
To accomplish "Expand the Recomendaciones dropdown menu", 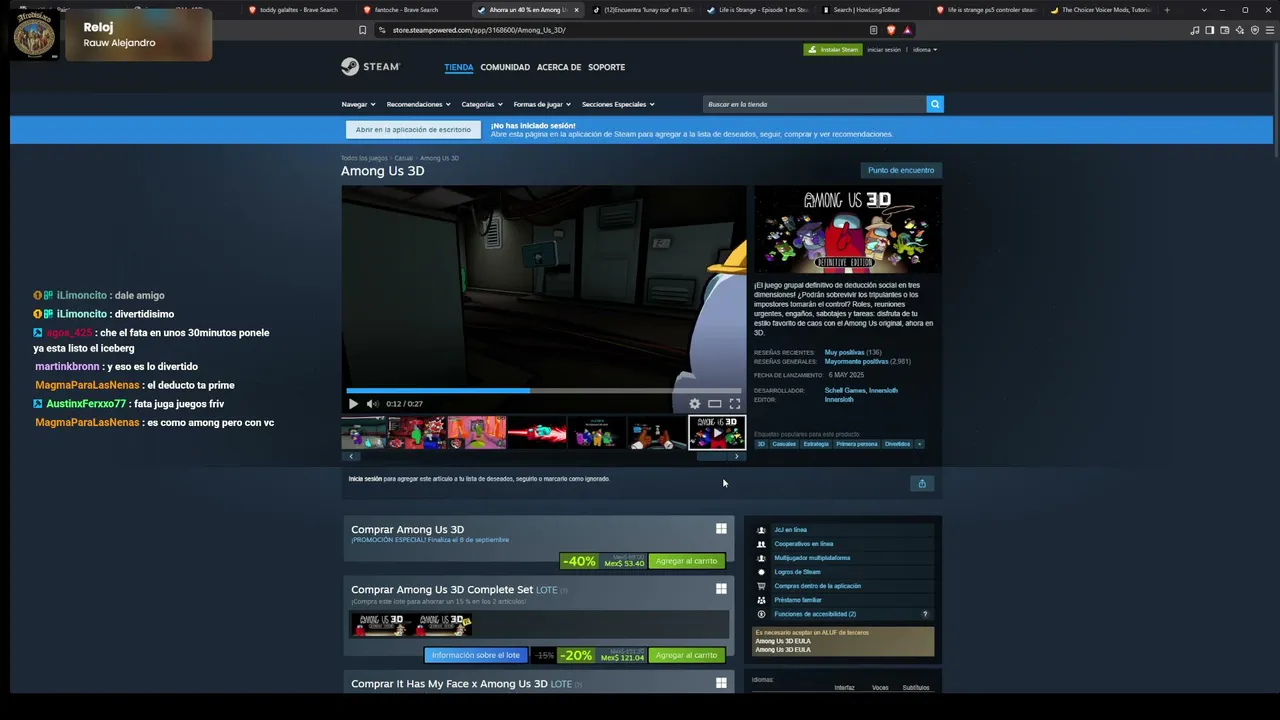I will pos(418,104).
